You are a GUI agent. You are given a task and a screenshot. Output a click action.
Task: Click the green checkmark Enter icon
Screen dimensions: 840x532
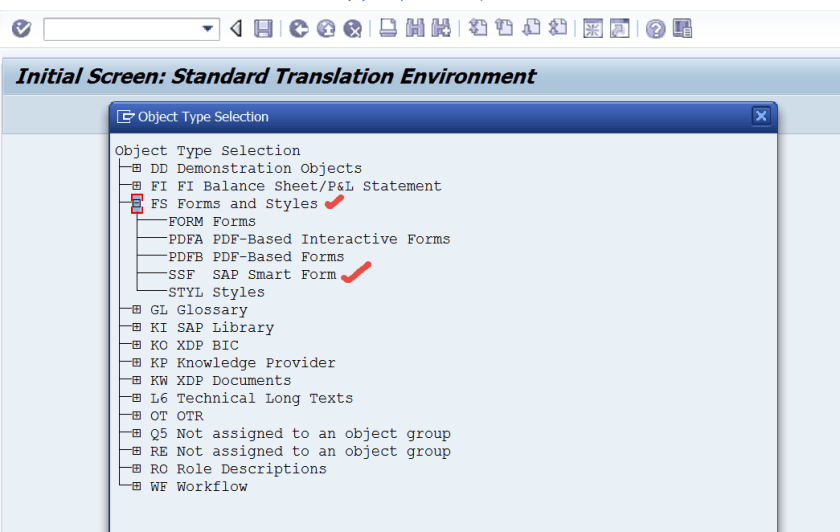21,28
